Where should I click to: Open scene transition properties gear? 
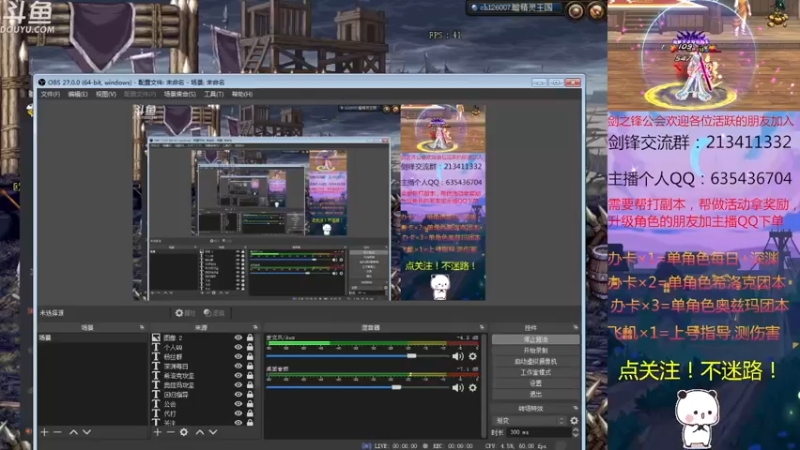(574, 420)
